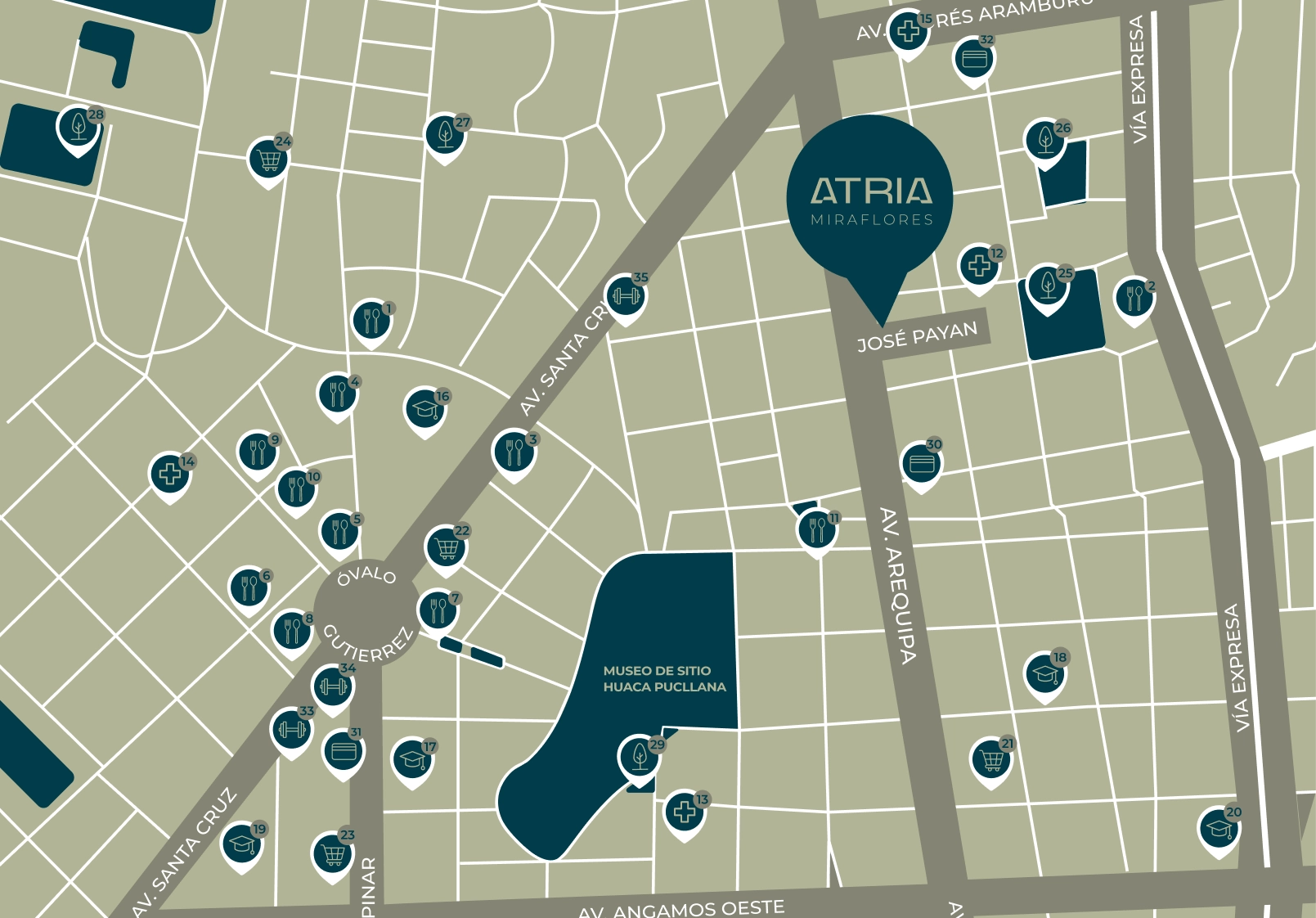Select gym dumbbell marker number 35
This screenshot has height=918, width=1316.
pyautogui.click(x=626, y=298)
